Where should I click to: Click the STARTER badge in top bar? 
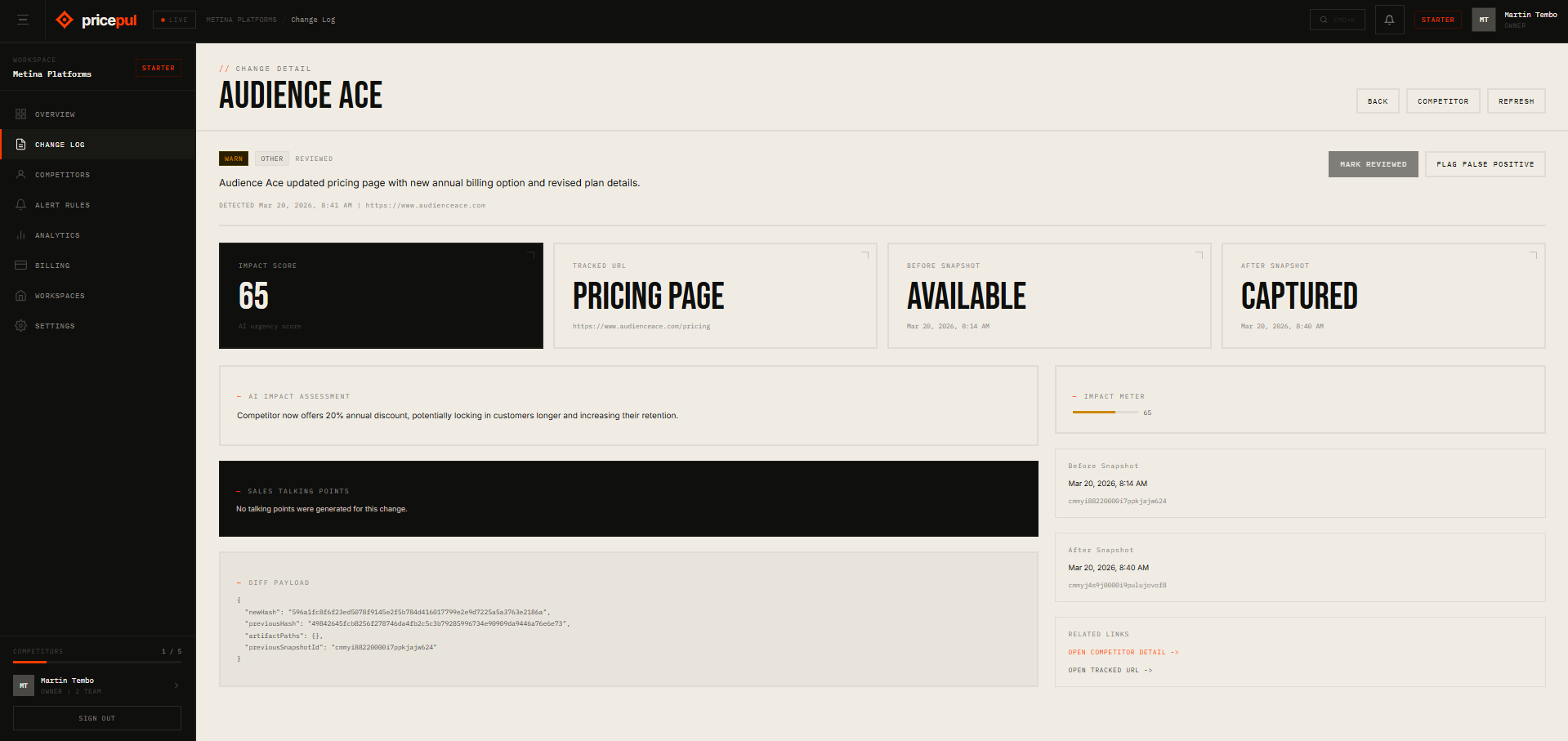click(x=1437, y=20)
